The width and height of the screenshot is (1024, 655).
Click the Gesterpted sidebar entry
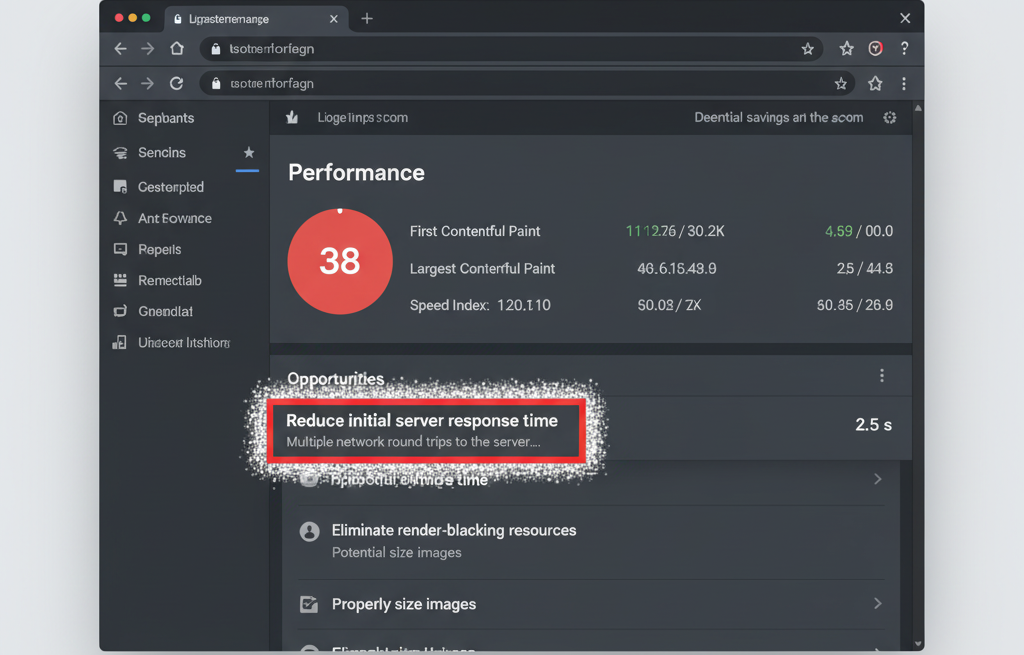pyautogui.click(x=165, y=186)
